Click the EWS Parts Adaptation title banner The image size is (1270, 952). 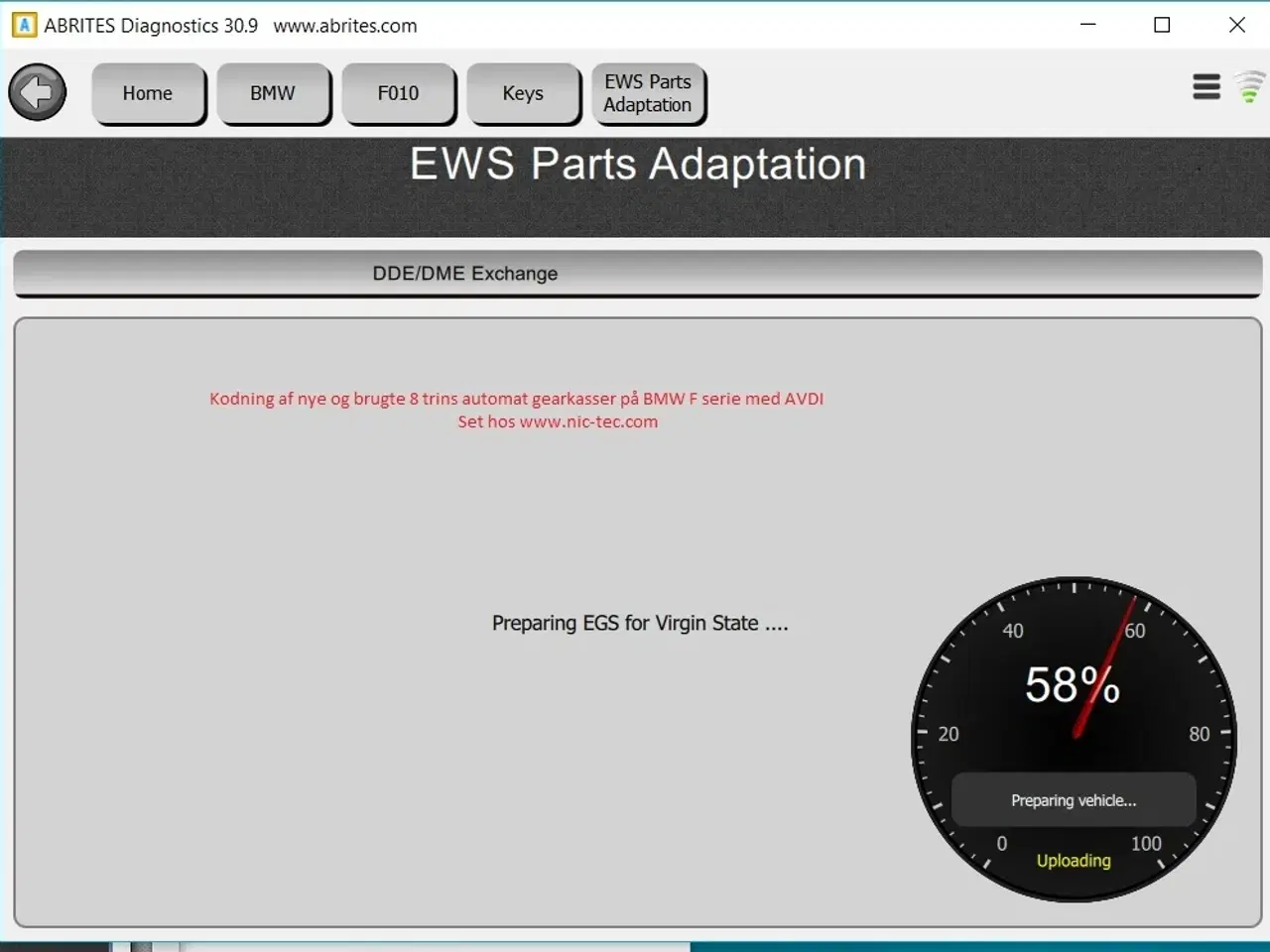[638, 165]
